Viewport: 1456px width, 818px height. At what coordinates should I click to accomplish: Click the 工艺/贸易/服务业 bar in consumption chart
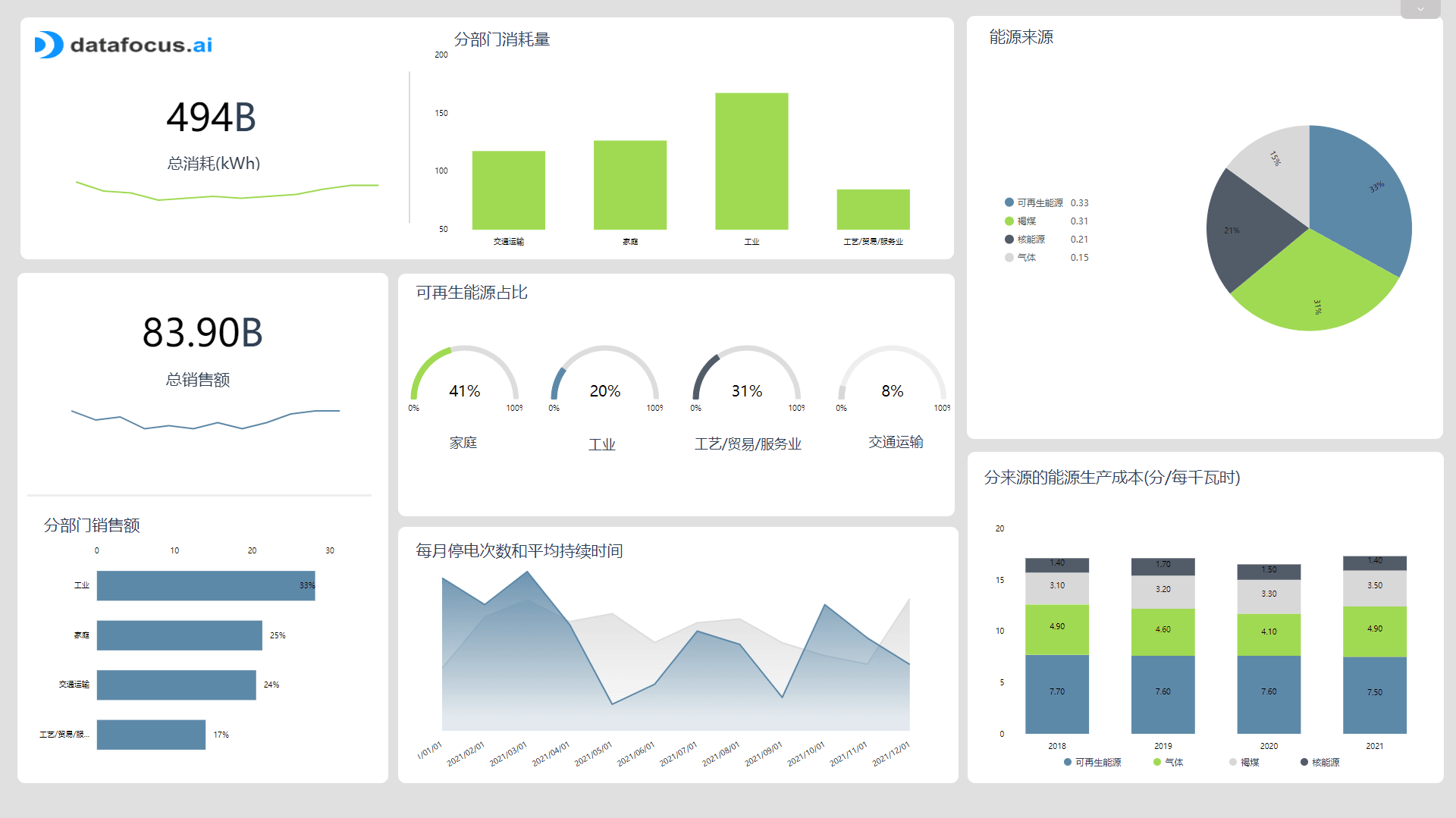click(x=873, y=209)
